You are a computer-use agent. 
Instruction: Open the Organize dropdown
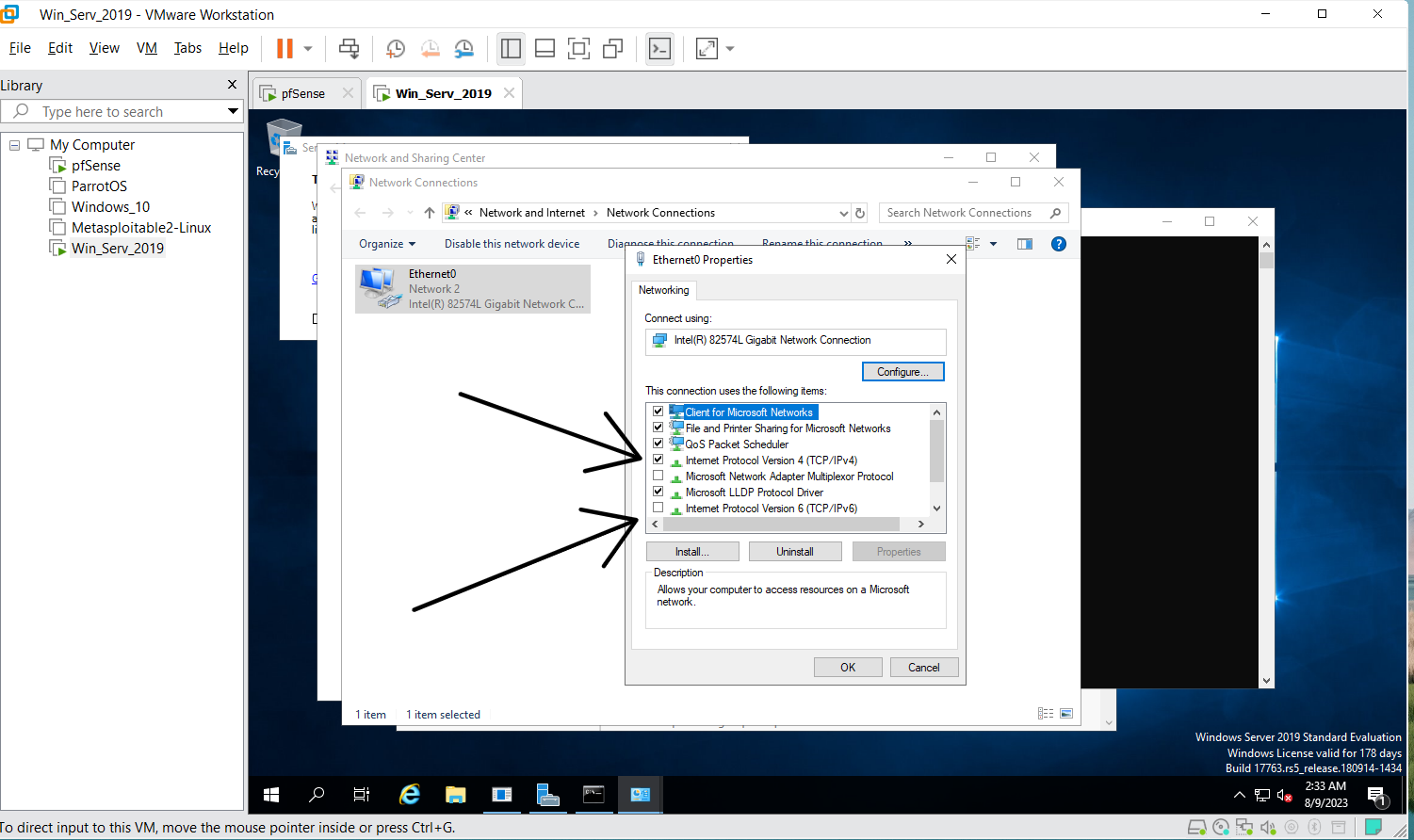(x=387, y=244)
